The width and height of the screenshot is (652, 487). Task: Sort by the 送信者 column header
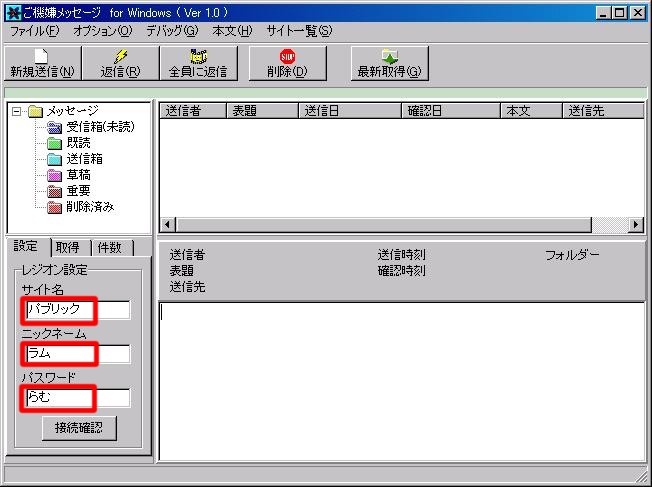[x=193, y=111]
